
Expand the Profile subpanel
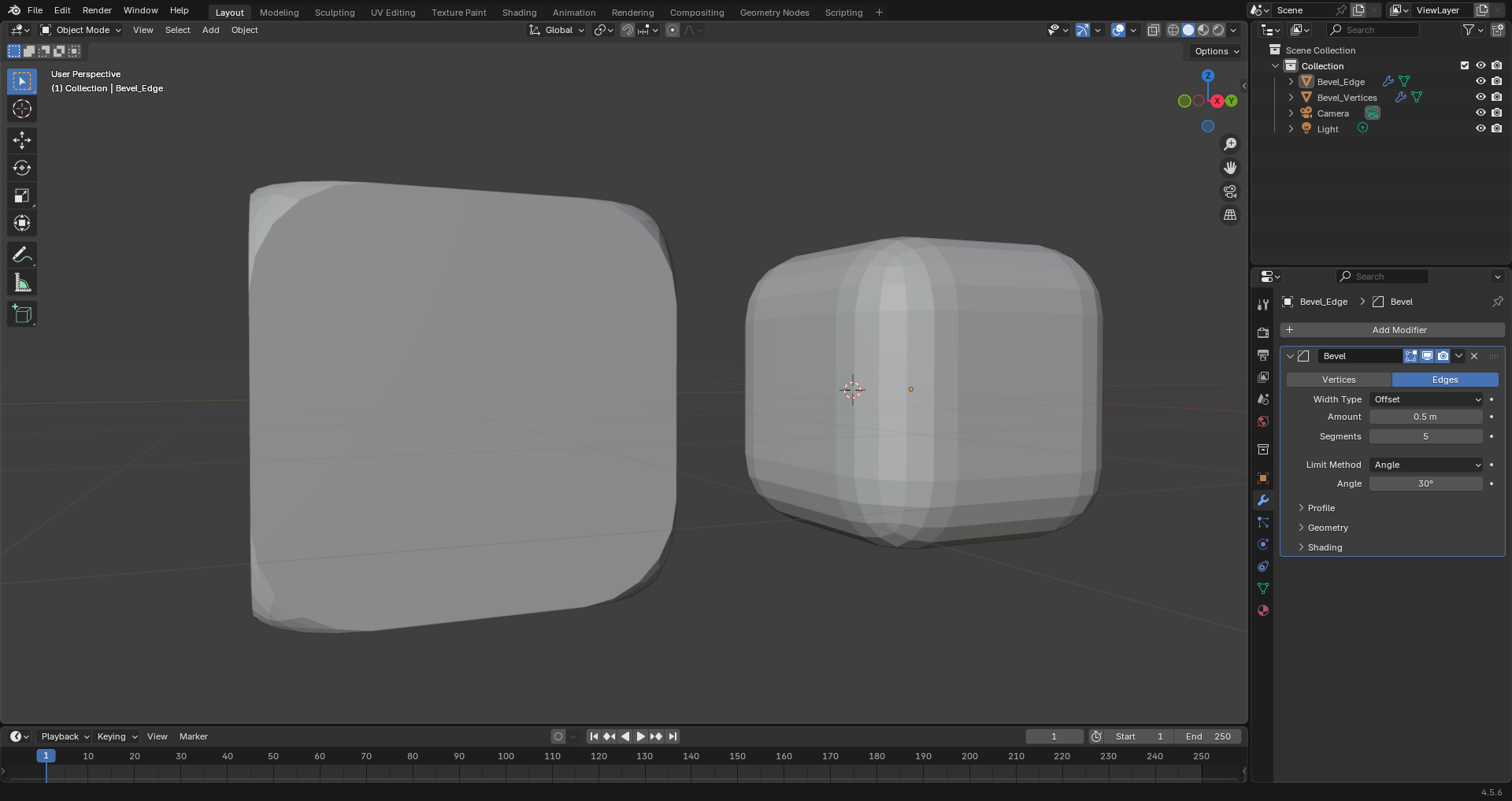tap(1321, 508)
